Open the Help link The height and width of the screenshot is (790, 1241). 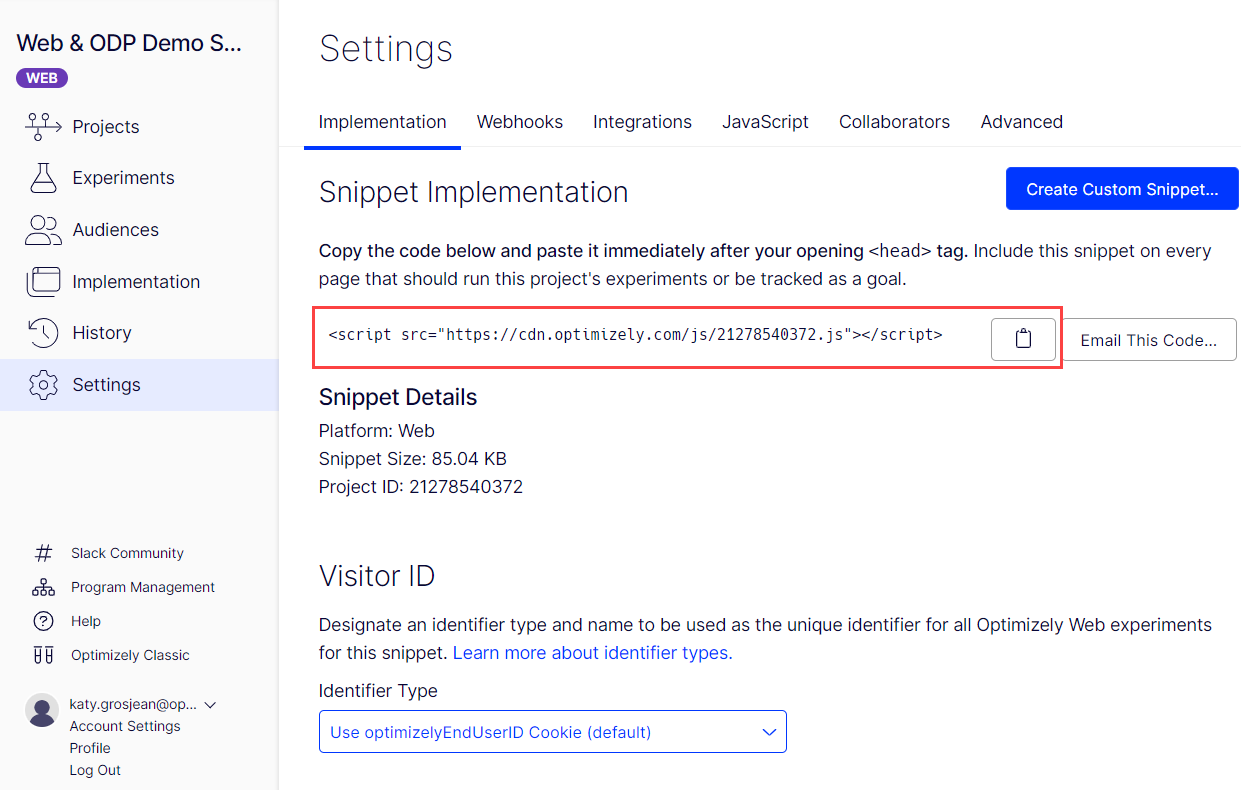[86, 621]
